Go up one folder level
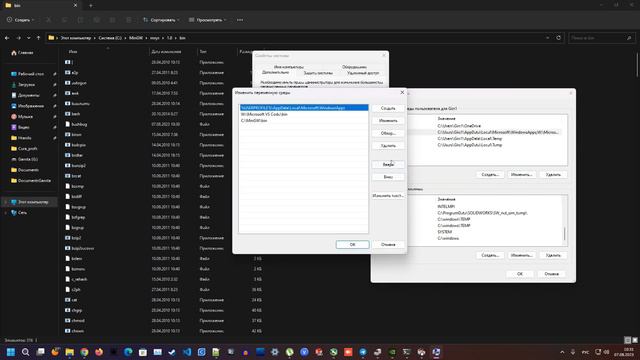The height and width of the screenshot is (360, 640). point(38,38)
